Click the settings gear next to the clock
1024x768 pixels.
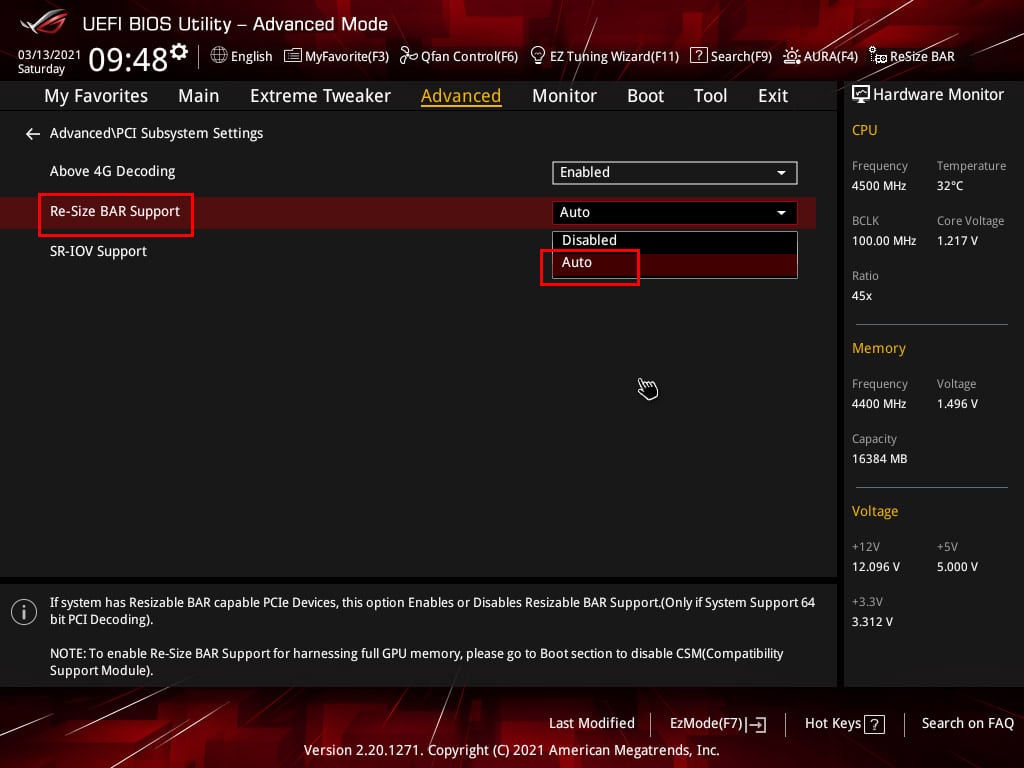179,52
